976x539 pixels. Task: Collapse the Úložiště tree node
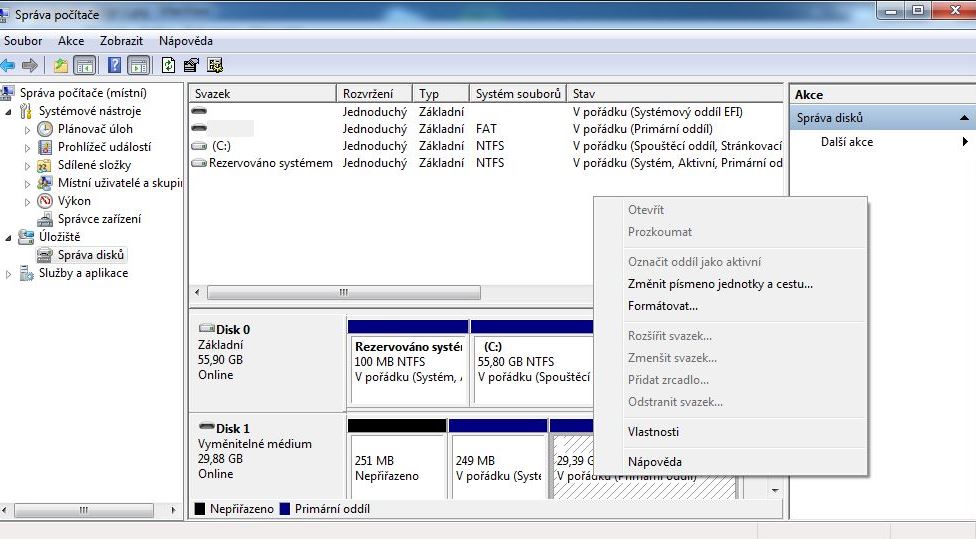tap(9, 238)
